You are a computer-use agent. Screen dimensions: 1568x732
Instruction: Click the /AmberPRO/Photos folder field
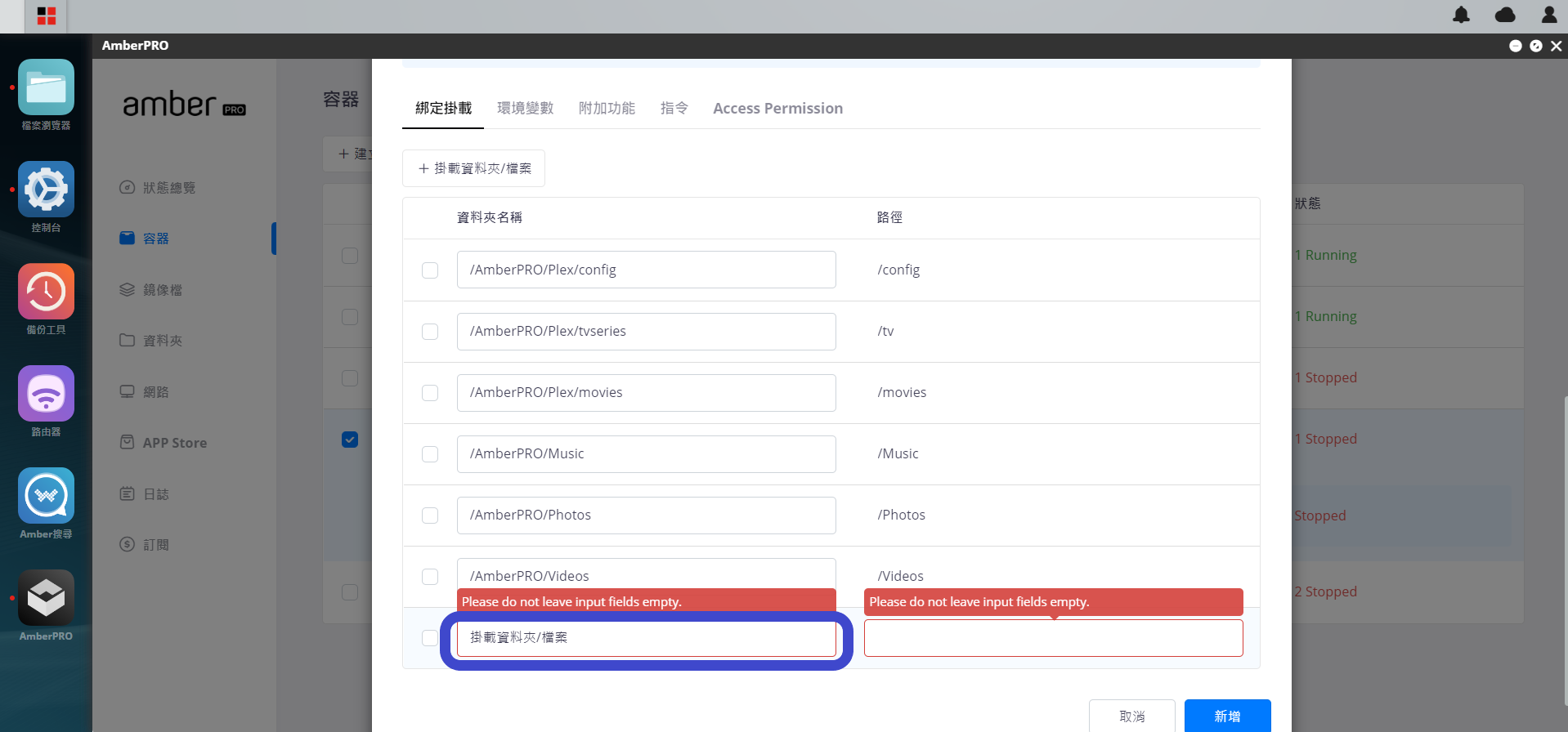(646, 515)
